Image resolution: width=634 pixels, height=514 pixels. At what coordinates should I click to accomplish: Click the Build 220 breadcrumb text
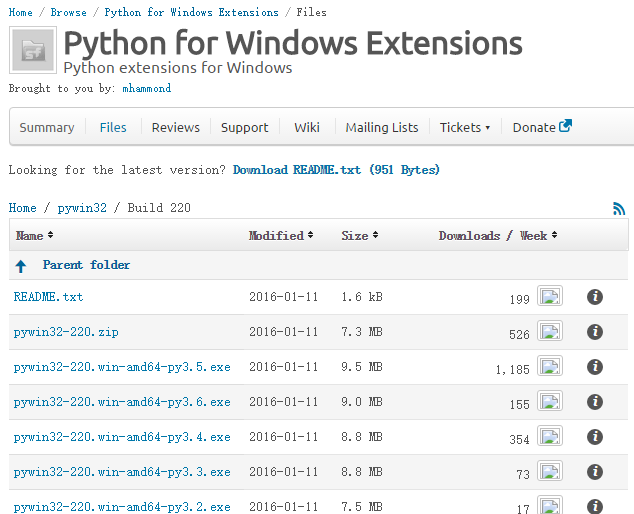159,208
